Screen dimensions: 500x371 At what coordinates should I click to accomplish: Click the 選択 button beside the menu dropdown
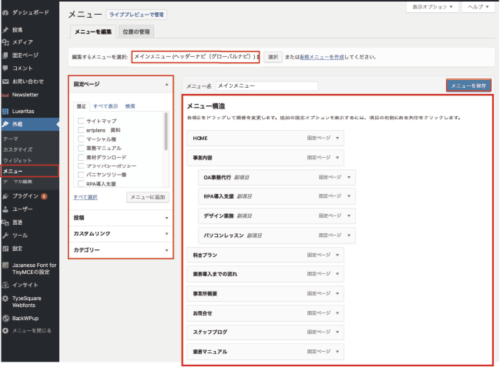pyautogui.click(x=273, y=57)
